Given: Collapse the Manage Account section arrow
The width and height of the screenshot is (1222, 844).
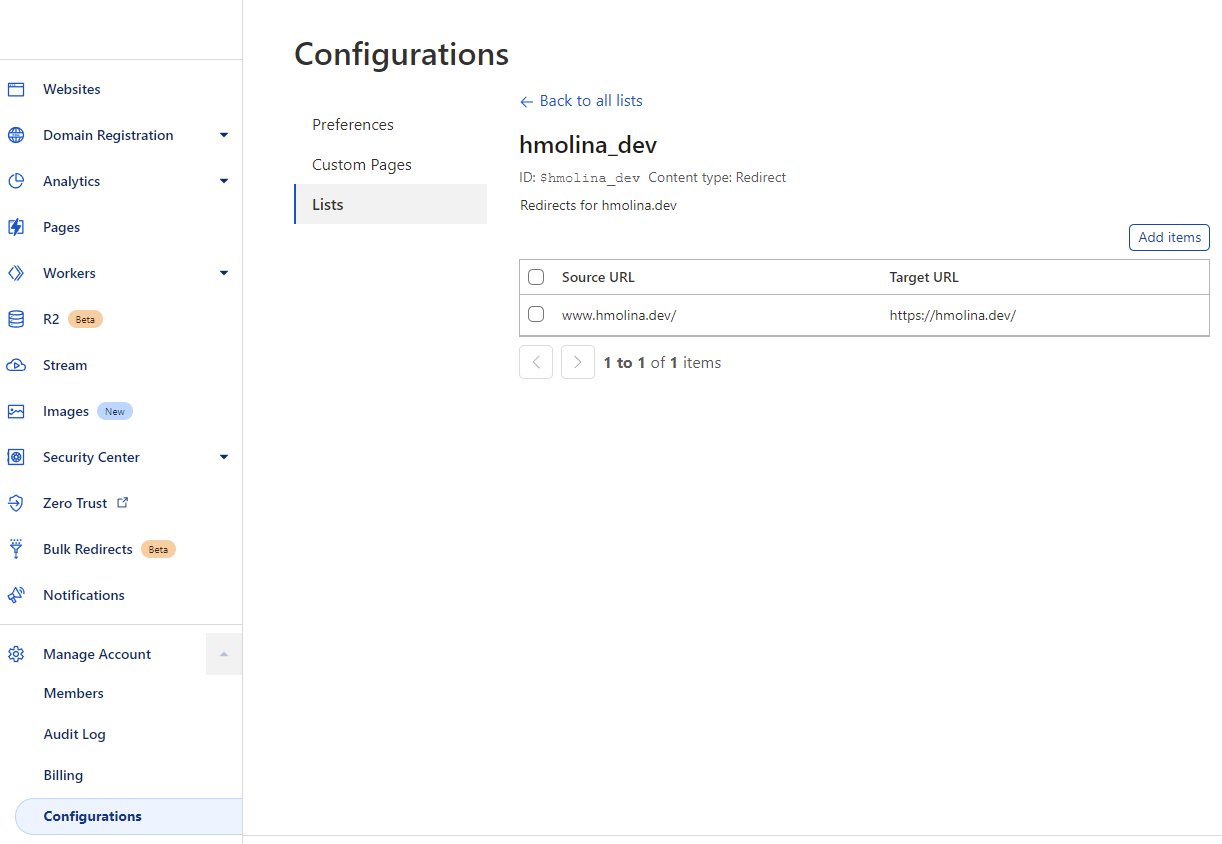Looking at the screenshot, I should (x=224, y=654).
